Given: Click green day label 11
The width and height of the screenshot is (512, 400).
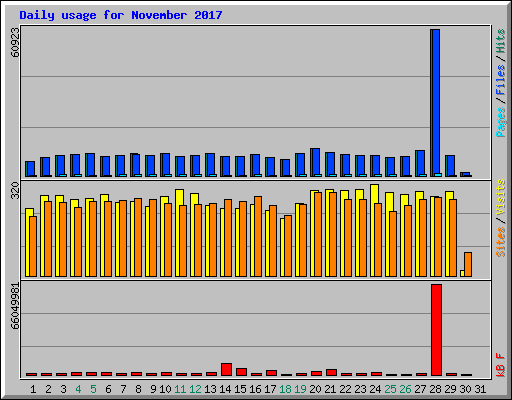Looking at the screenshot, I should (180, 389).
